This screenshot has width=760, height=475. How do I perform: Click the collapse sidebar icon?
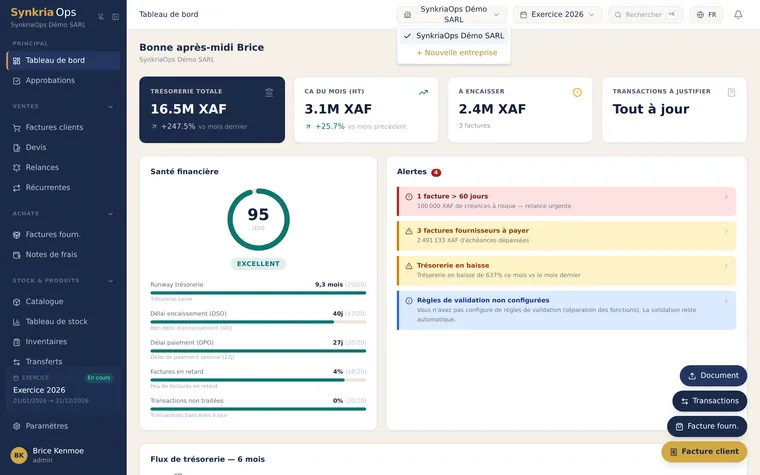click(x=115, y=16)
